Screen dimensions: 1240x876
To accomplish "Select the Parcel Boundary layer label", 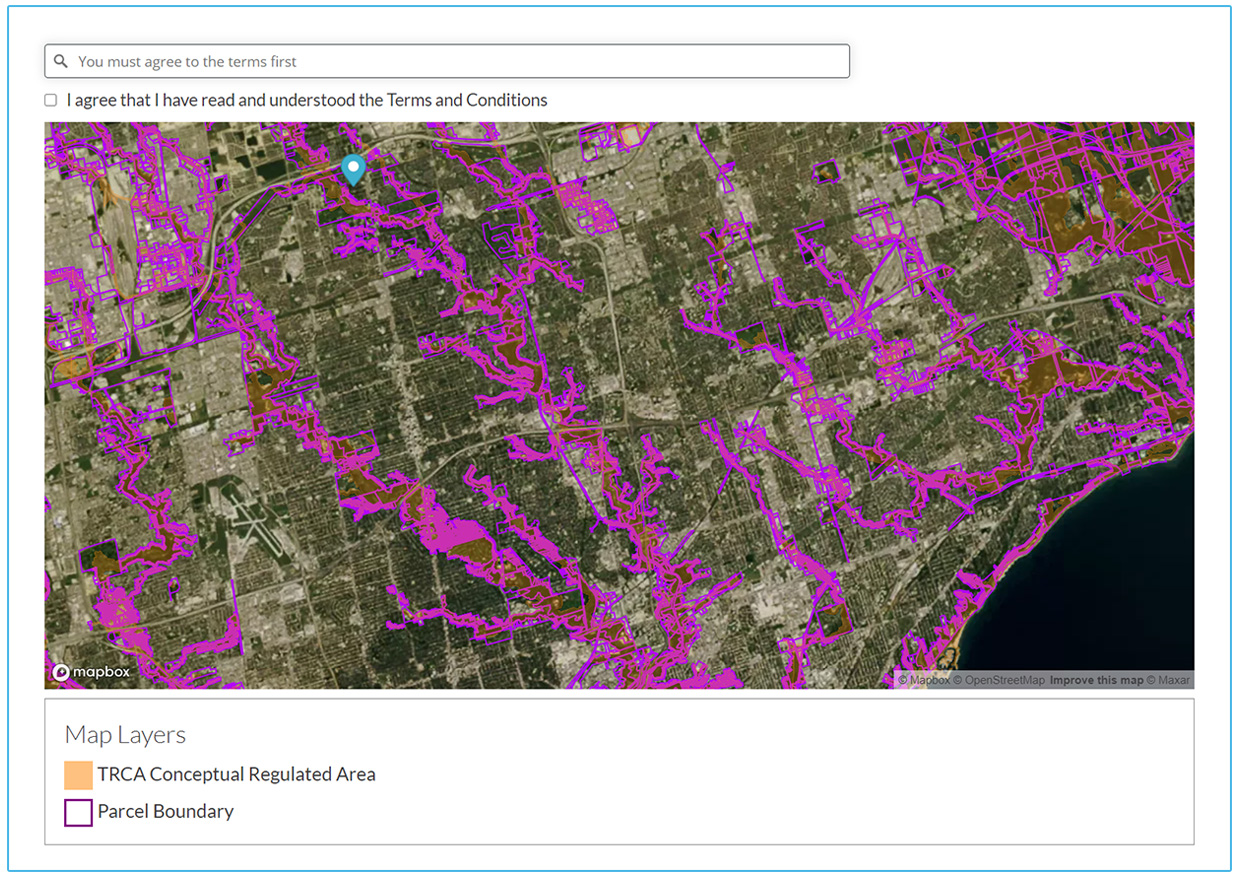I will point(165,811).
